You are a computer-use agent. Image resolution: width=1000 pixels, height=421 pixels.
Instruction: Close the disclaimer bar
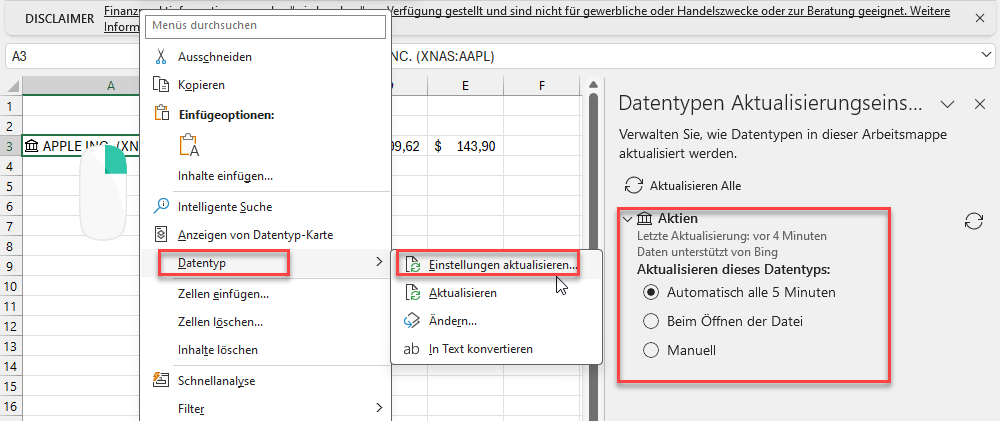[980, 18]
